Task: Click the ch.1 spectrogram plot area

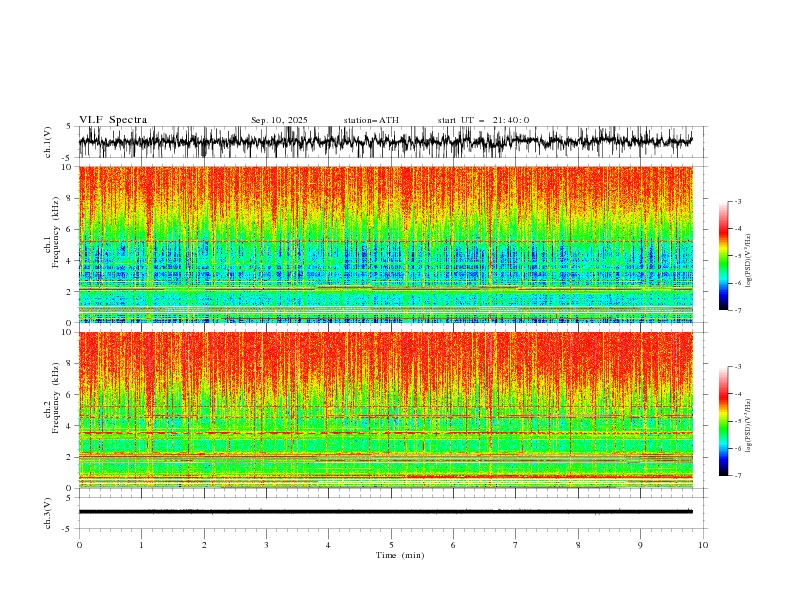Action: point(386,244)
